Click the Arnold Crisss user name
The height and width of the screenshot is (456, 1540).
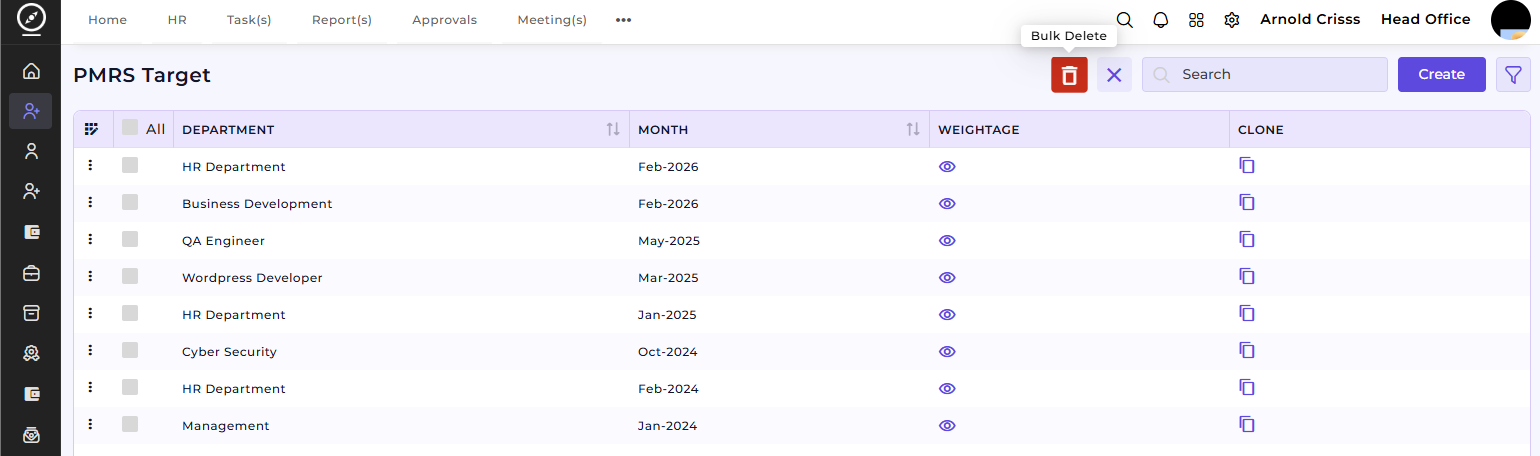(x=1310, y=19)
